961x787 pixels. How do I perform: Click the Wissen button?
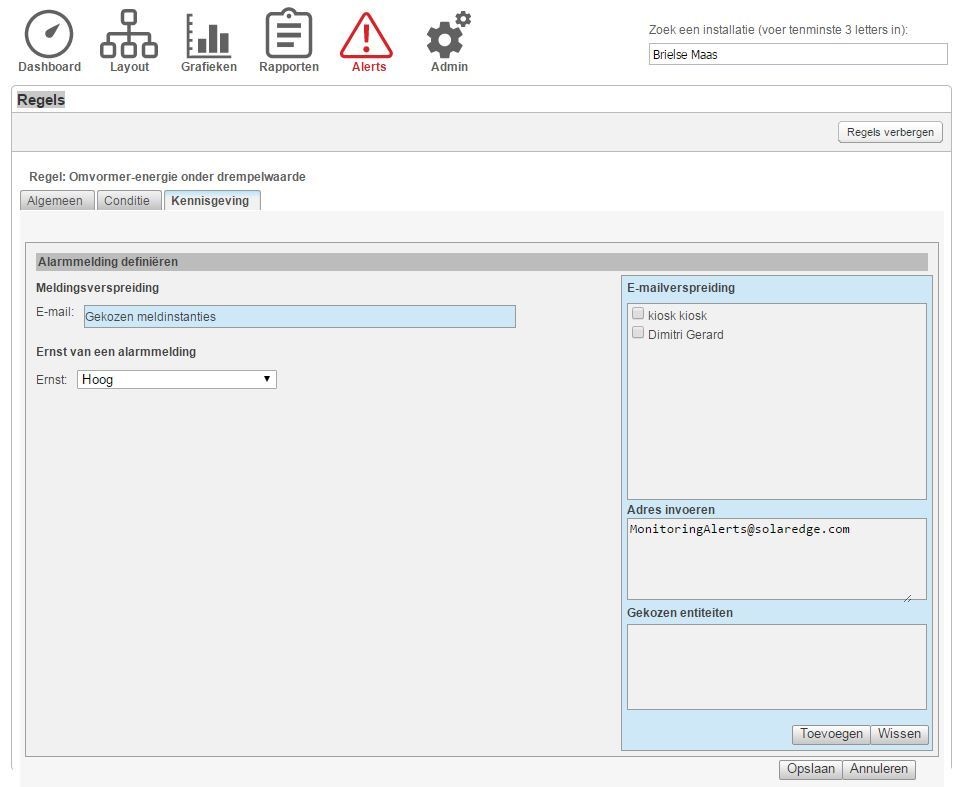(x=899, y=734)
